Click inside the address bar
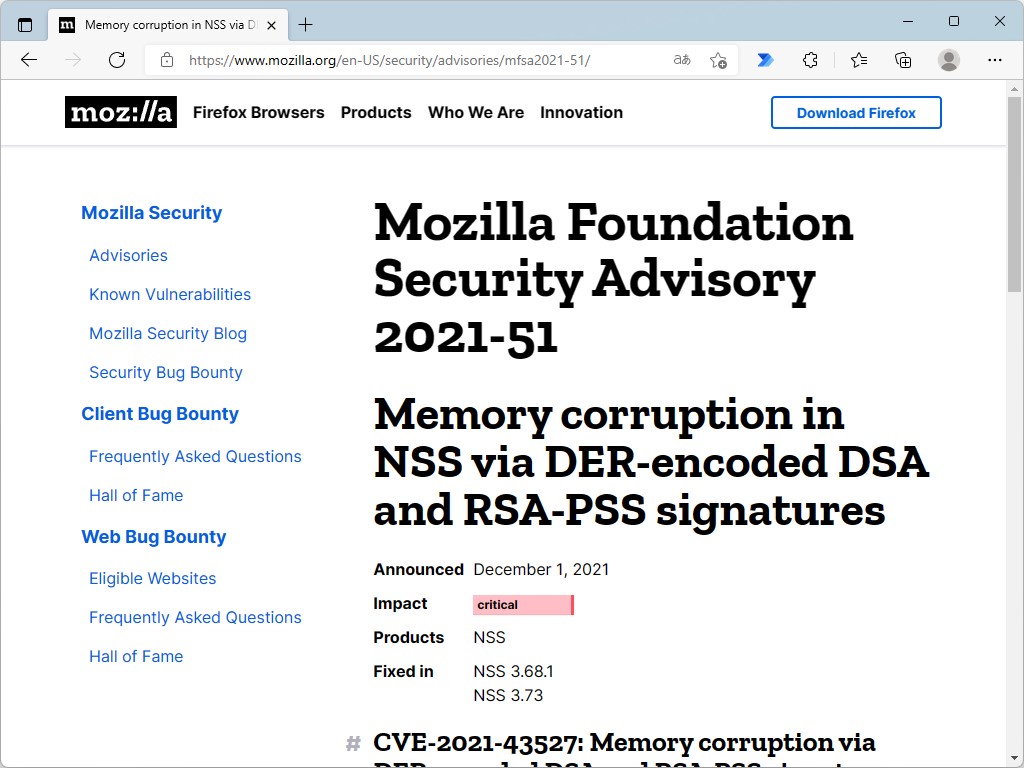This screenshot has height=768, width=1024. coord(400,60)
